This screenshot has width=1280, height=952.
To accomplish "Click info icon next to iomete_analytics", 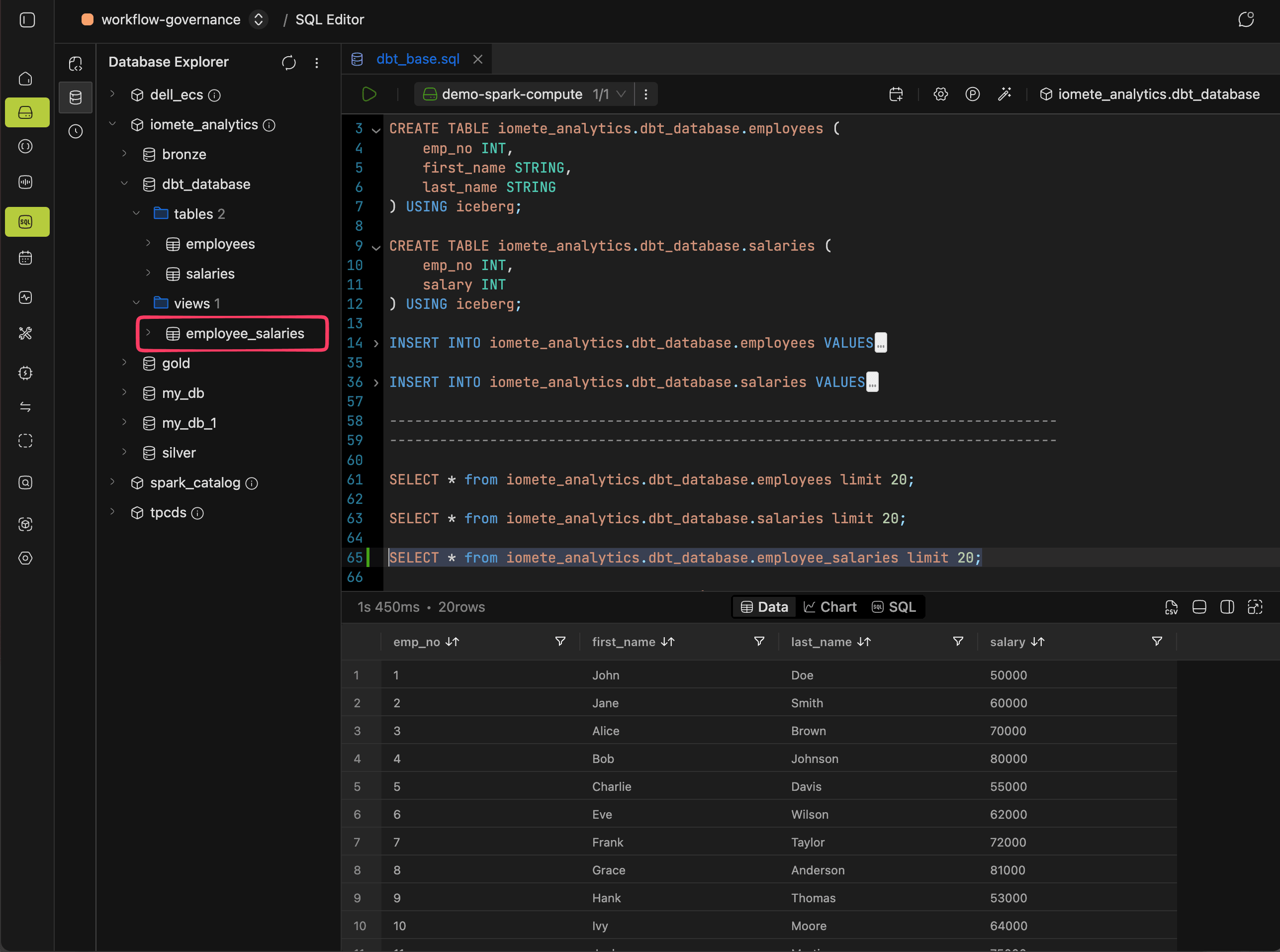I will (x=269, y=125).
